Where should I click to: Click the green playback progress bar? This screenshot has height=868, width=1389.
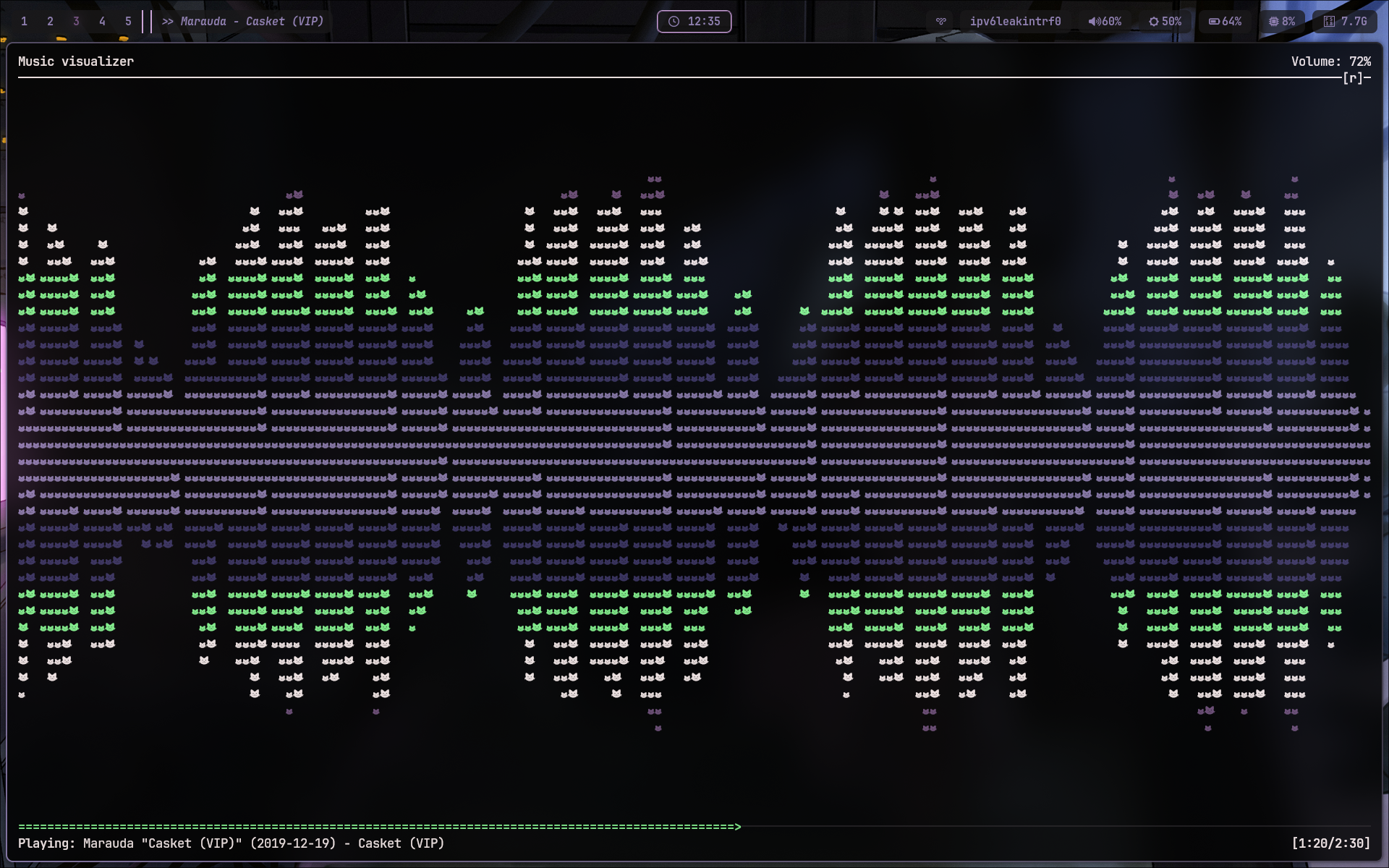pos(379,826)
